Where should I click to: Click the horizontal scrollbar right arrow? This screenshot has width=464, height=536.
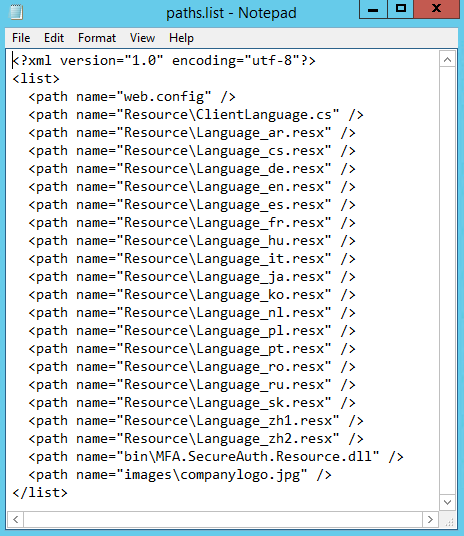point(430,520)
